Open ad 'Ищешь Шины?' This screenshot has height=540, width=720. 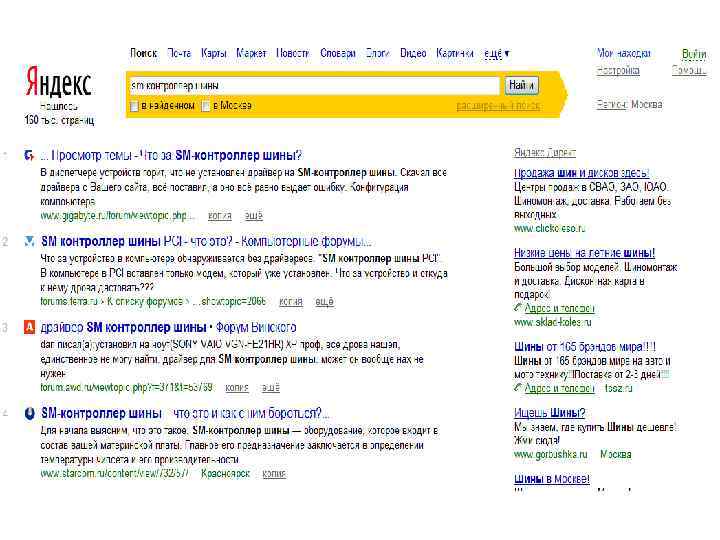click(549, 413)
